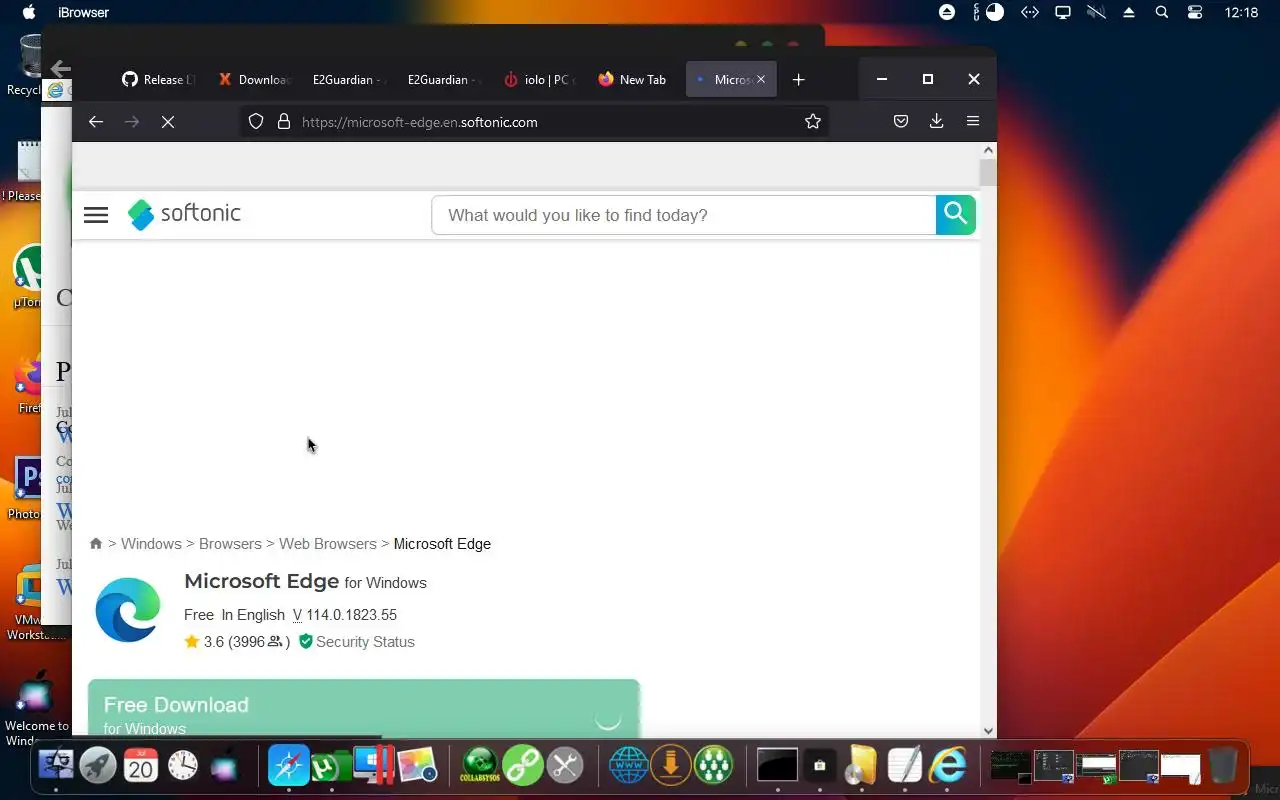Click the 'Free Download for Windows' button
This screenshot has height=800, width=1280.
tap(364, 710)
